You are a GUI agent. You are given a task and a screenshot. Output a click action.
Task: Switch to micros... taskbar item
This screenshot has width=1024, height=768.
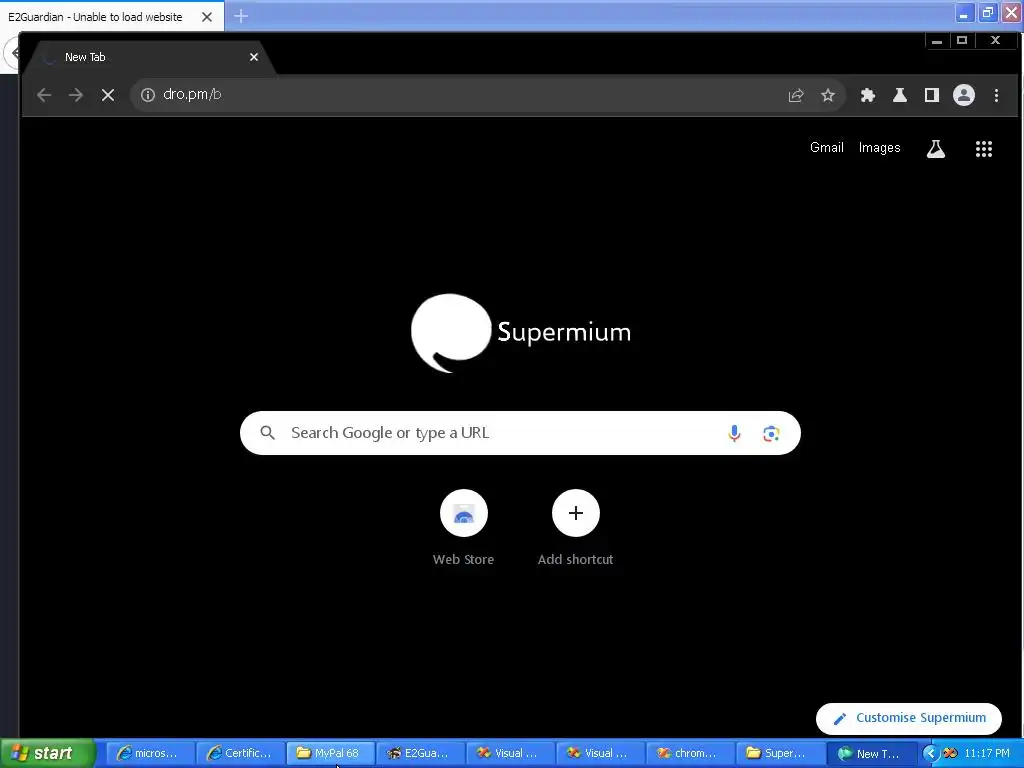150,753
